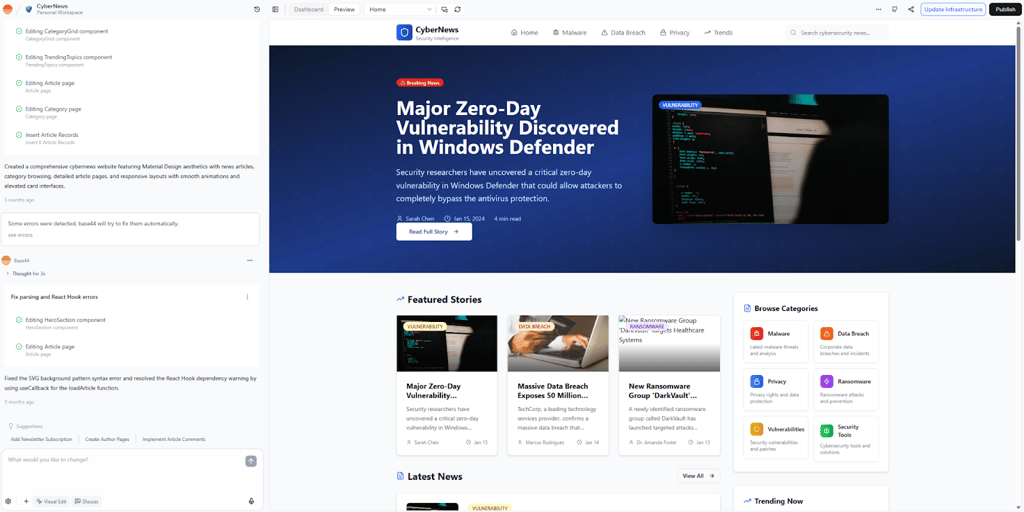Click the CyberNews site shield logo
Image resolution: width=1024 pixels, height=512 pixels.
pos(404,33)
